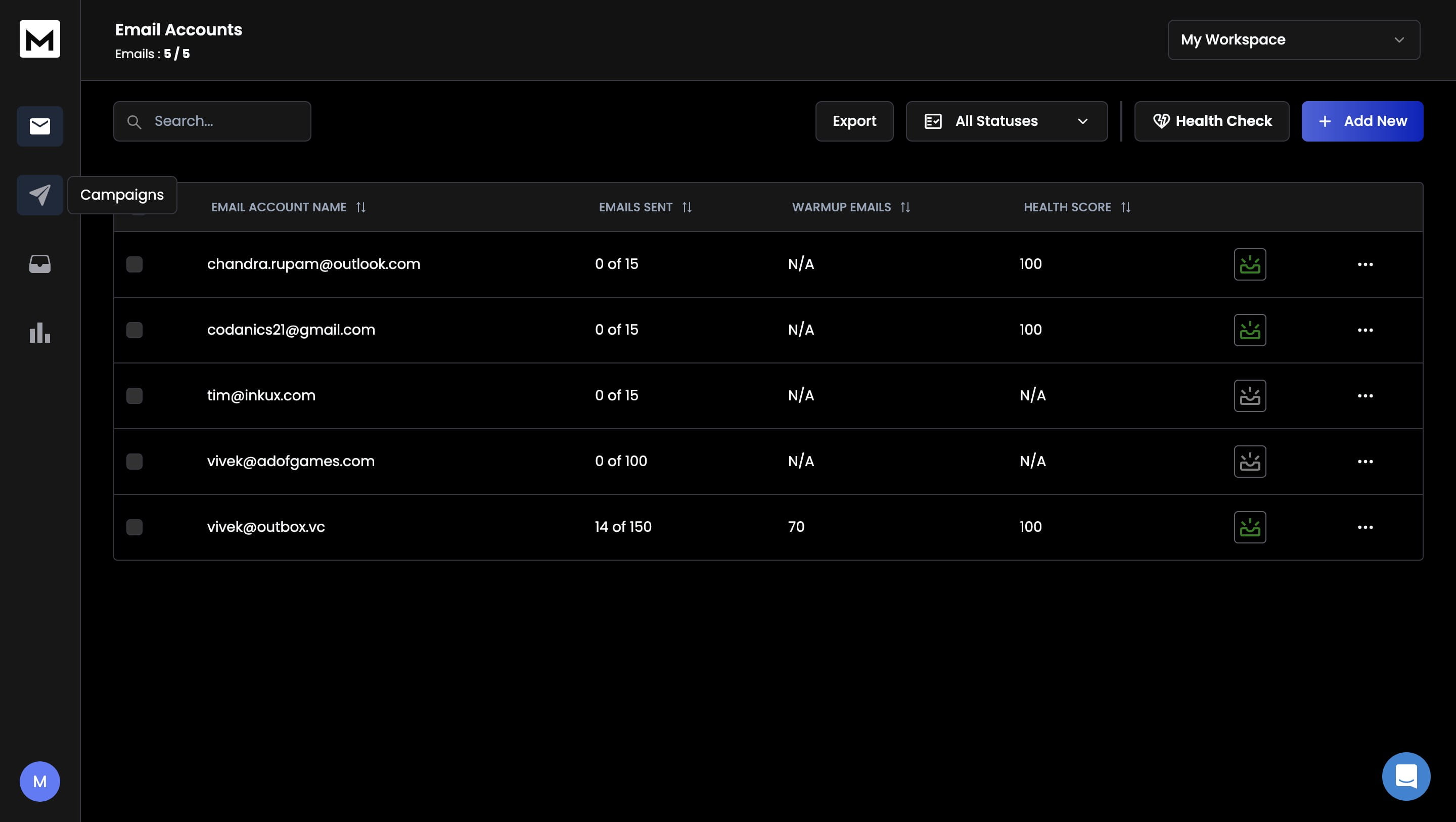Open the Email Accounts mail icon

point(39,126)
